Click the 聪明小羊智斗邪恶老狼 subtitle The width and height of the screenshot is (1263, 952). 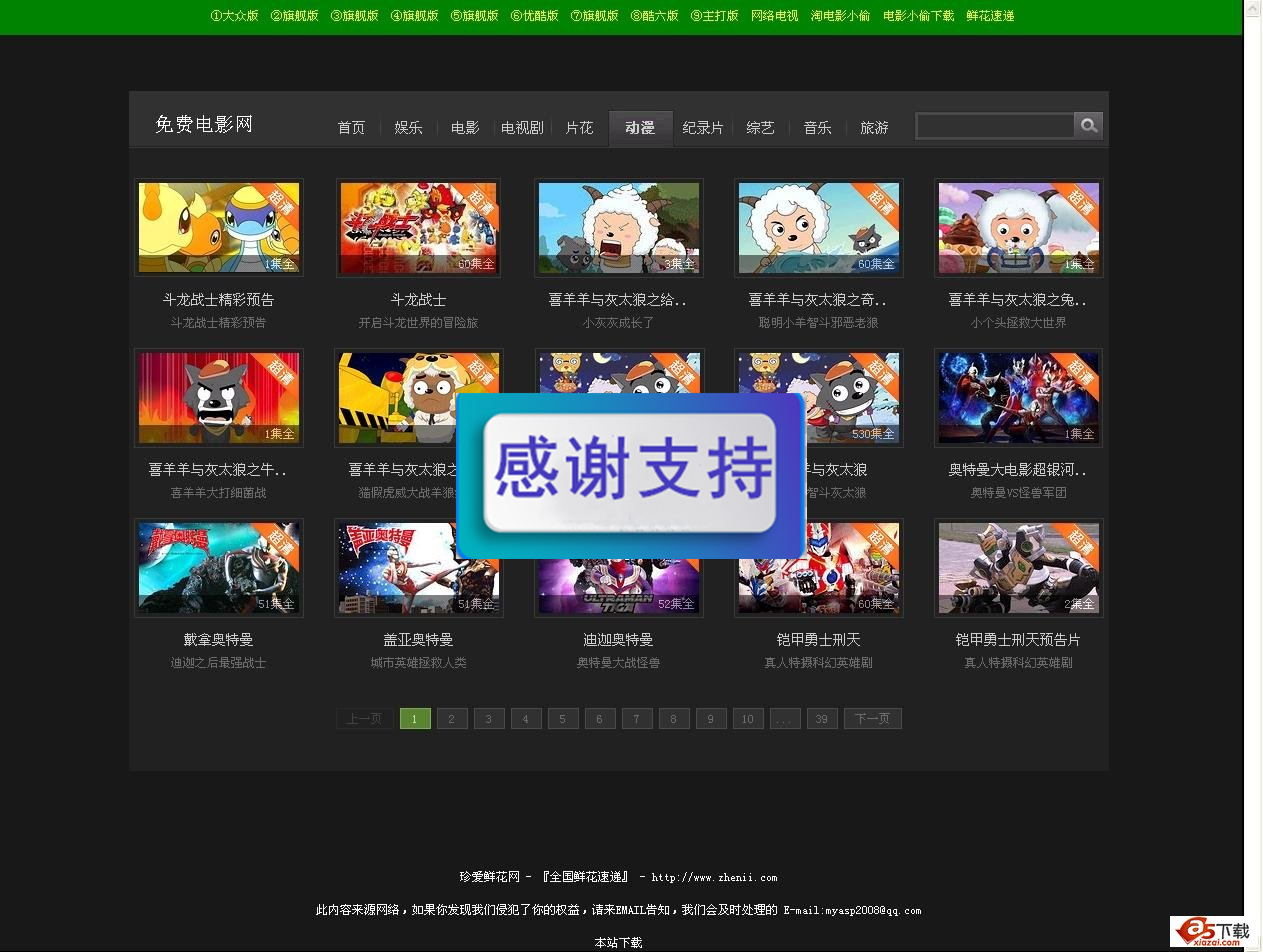pos(819,323)
